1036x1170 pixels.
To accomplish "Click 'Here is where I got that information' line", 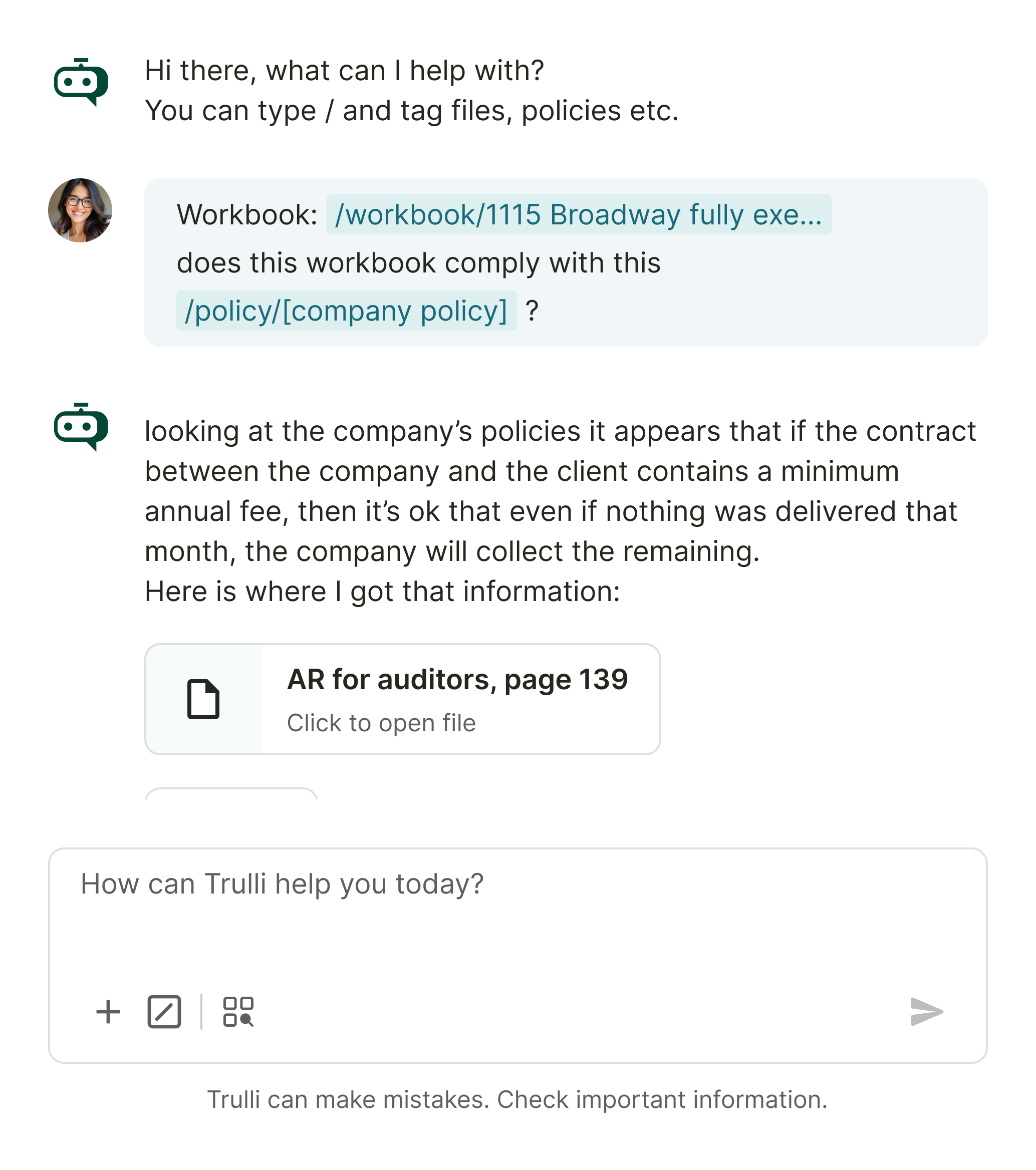I will 382,592.
